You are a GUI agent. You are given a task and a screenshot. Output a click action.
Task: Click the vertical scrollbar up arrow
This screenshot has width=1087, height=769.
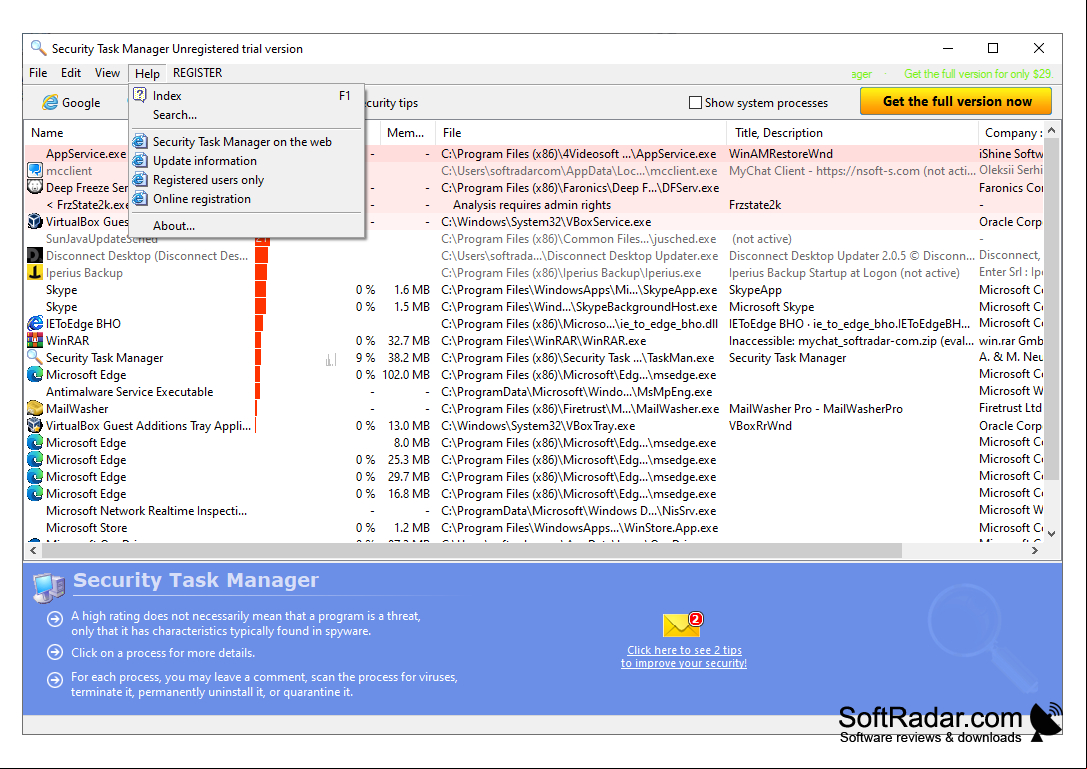point(1052,130)
